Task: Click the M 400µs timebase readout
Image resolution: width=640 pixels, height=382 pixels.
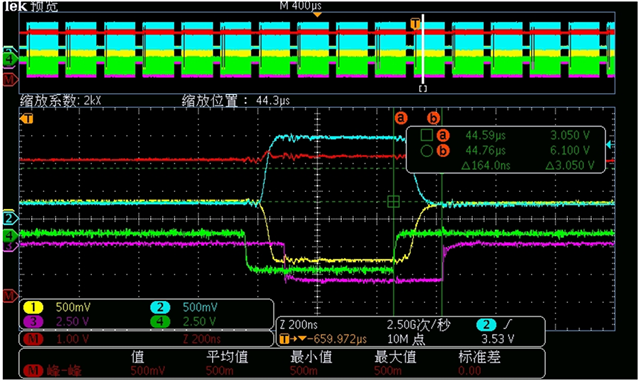Action: [300, 5]
